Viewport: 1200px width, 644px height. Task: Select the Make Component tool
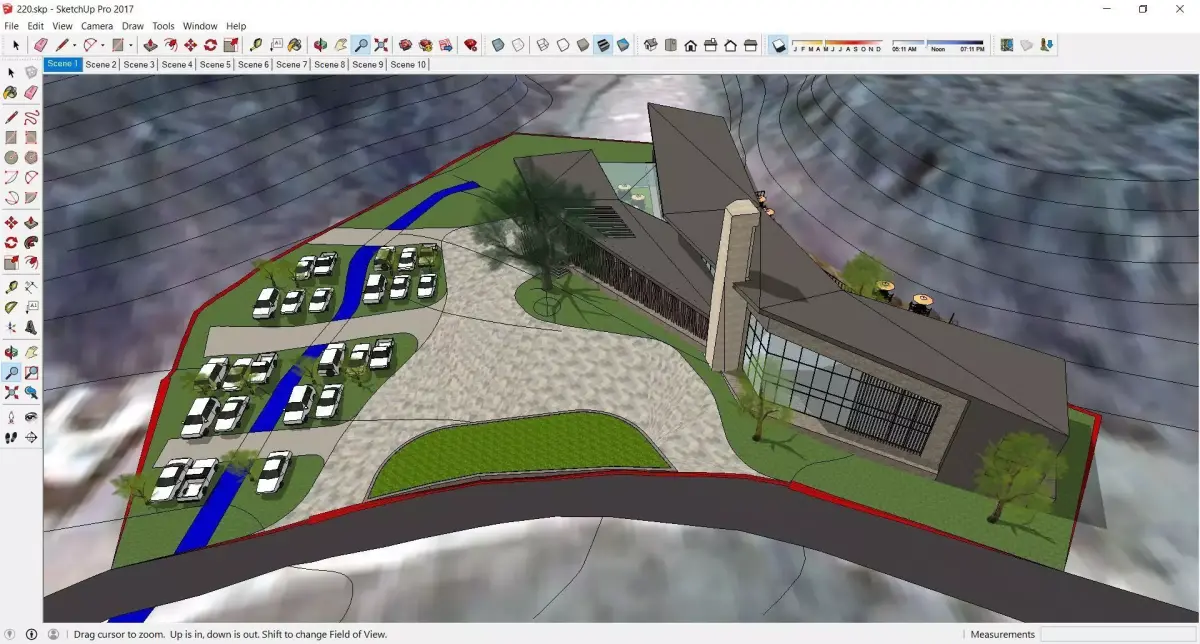(x=30, y=72)
